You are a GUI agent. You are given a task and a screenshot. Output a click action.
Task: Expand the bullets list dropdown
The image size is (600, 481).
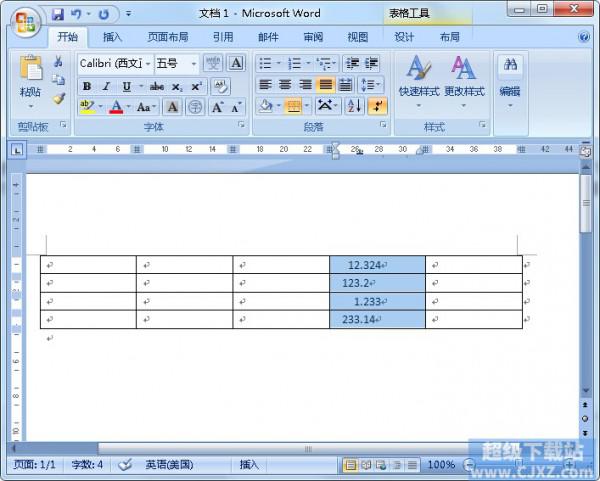click(x=279, y=63)
